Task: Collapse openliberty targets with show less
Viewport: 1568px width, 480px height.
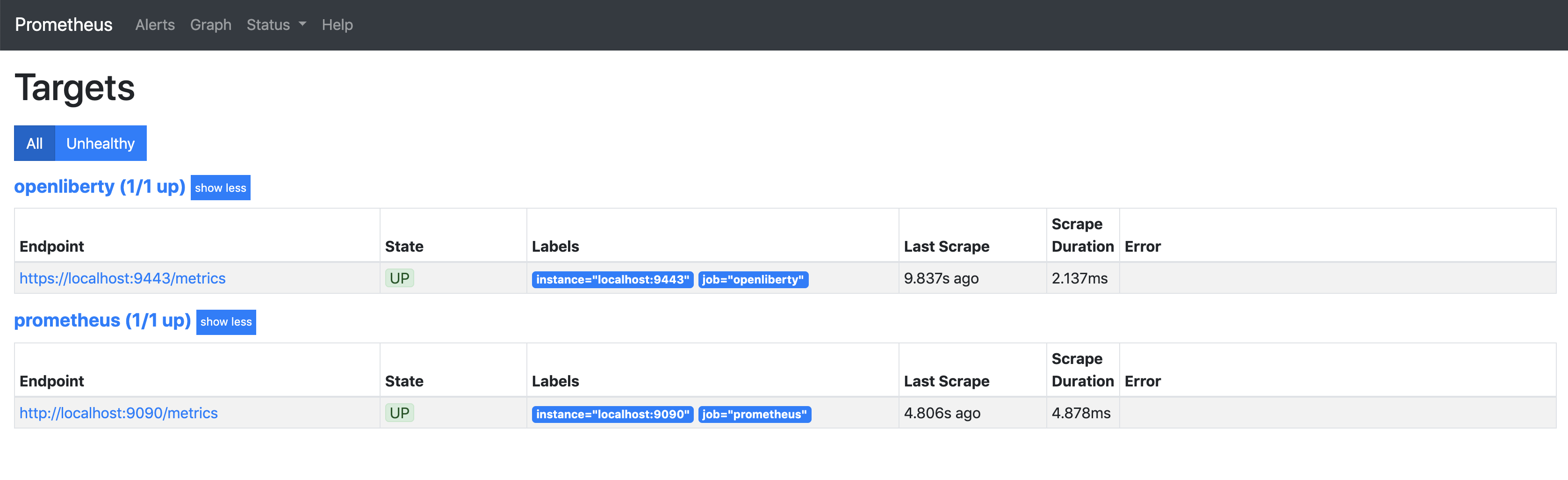Action: (x=220, y=188)
